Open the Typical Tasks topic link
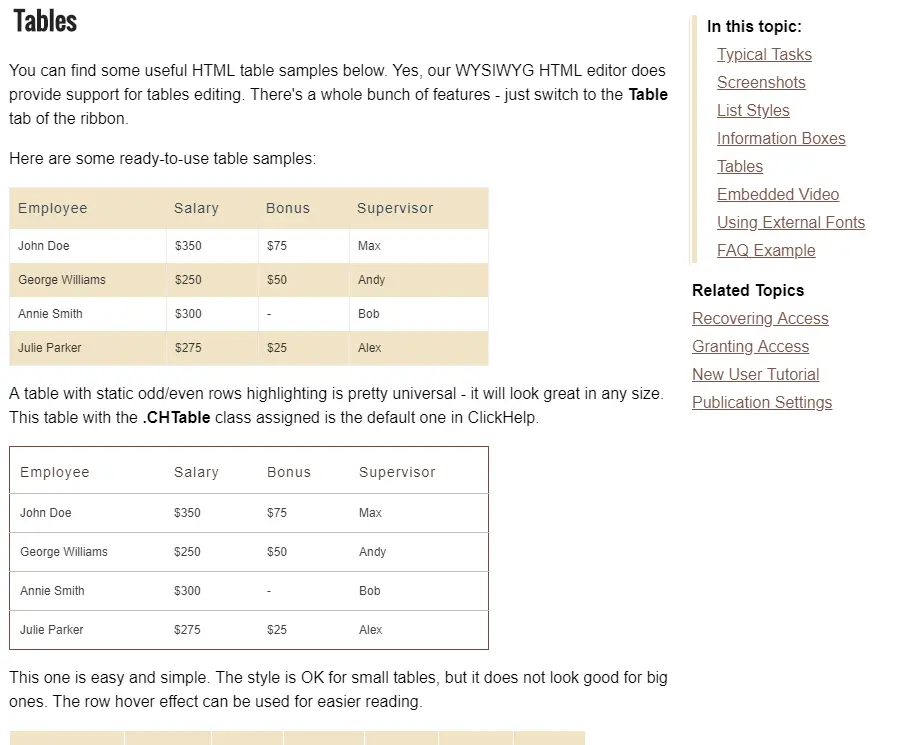The image size is (900, 745). point(764,55)
